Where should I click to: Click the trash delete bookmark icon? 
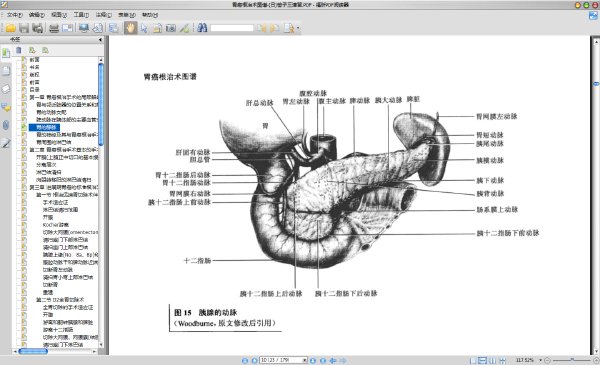coord(18,50)
